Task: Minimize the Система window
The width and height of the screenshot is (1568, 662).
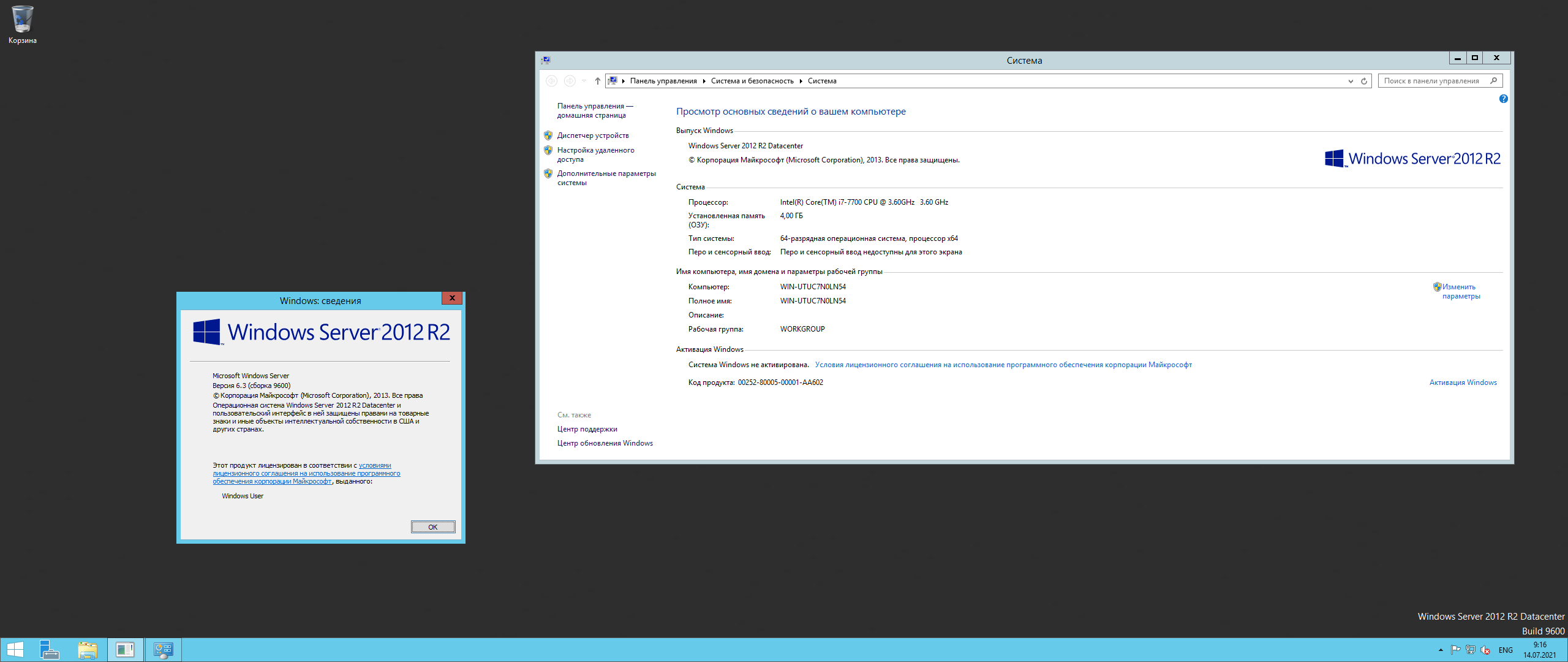Action: 1458,58
